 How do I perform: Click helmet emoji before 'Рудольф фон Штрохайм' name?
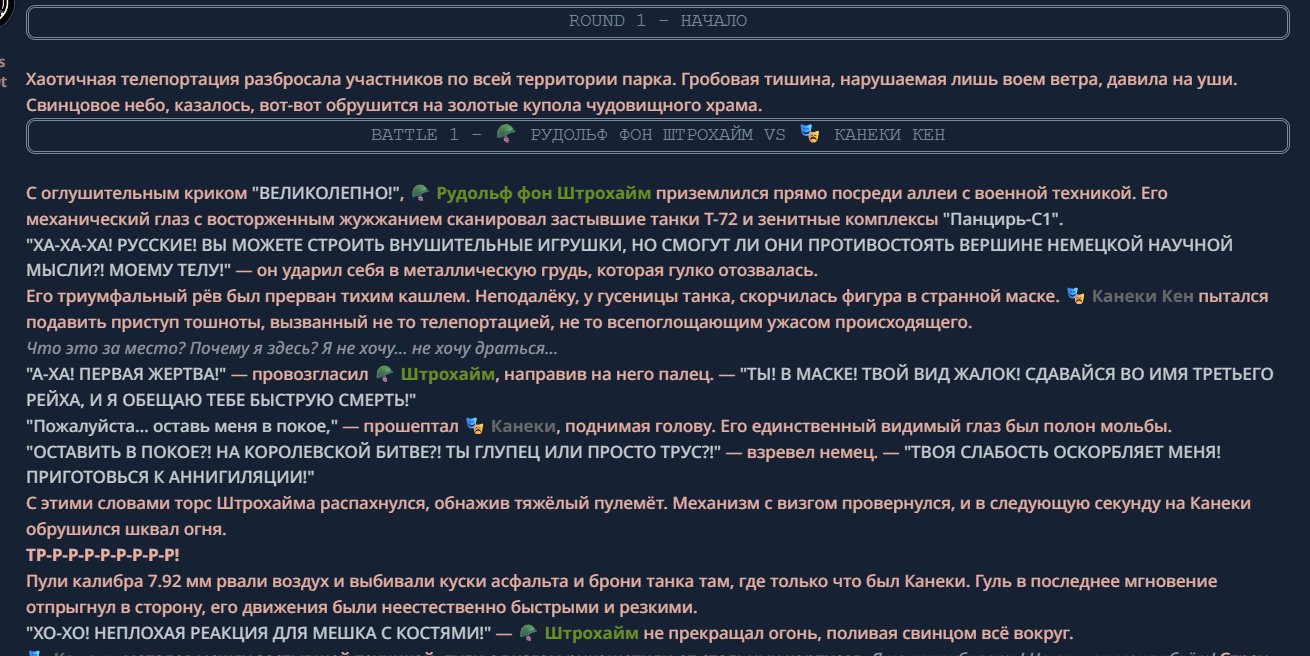[x=420, y=193]
